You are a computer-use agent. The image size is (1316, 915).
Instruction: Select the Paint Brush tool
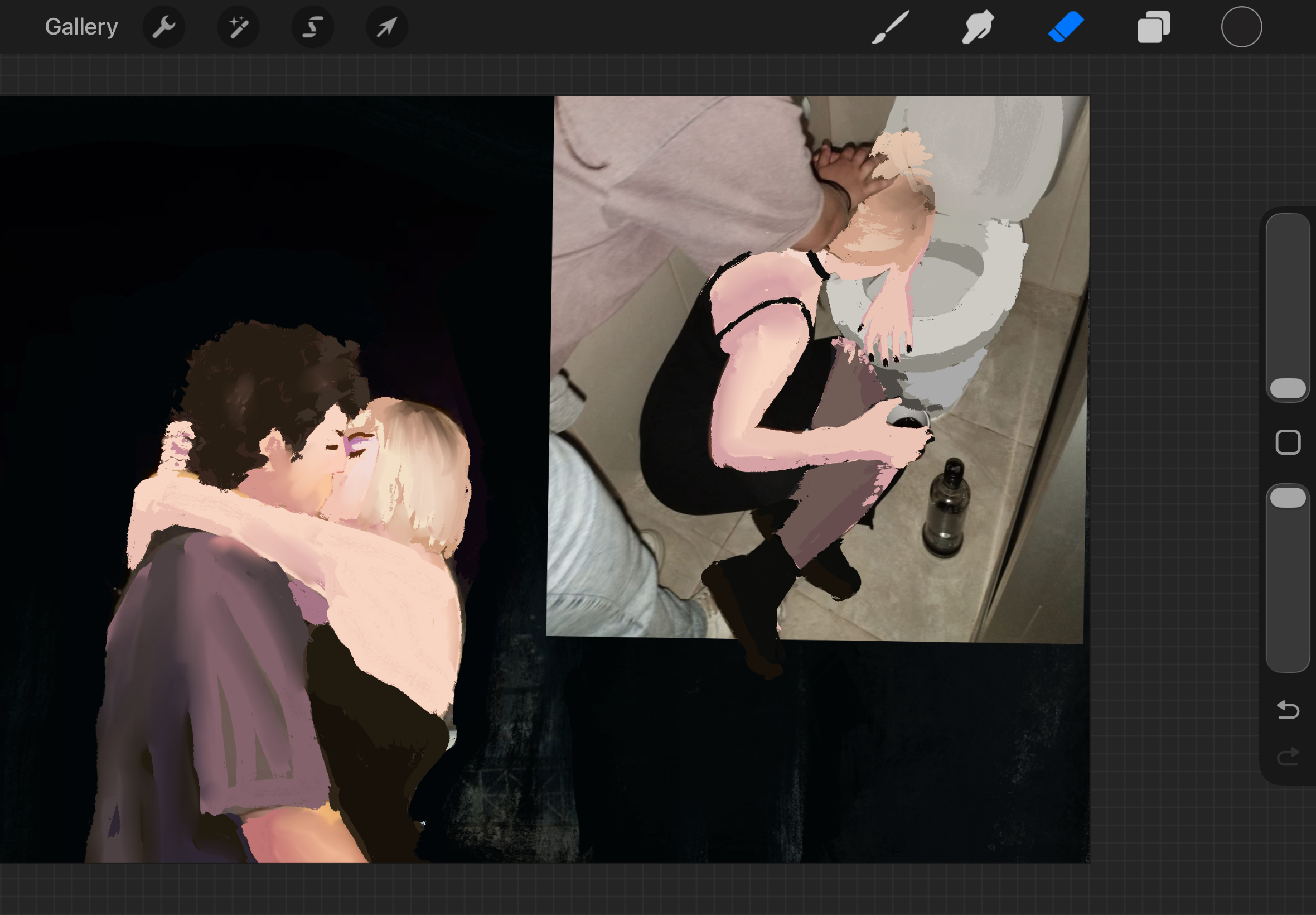click(x=890, y=27)
